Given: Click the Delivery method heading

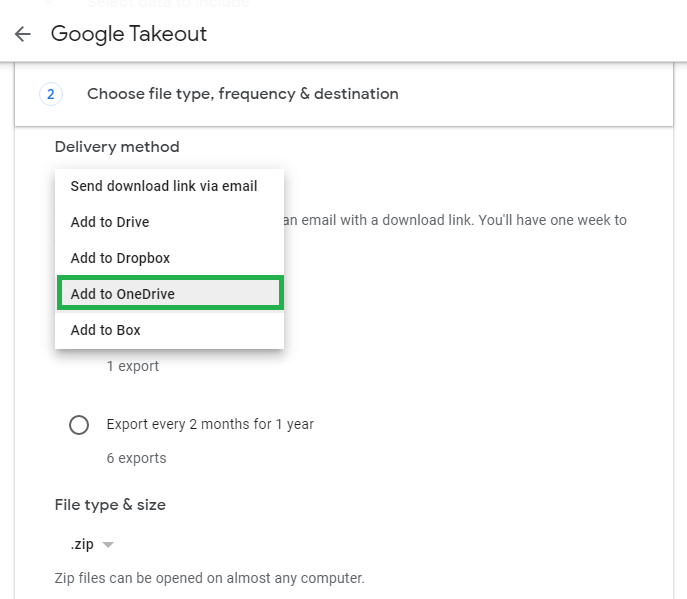Looking at the screenshot, I should tap(117, 147).
